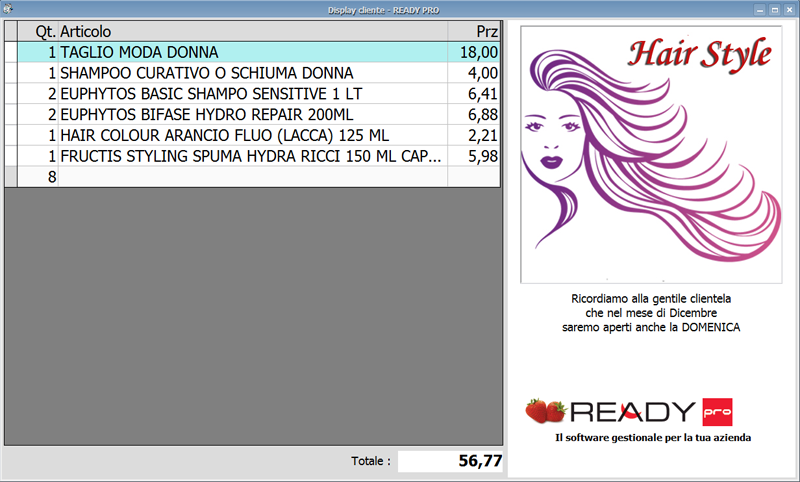Click the price 4,00 cell
This screenshot has height=482, width=800.
click(x=474, y=73)
